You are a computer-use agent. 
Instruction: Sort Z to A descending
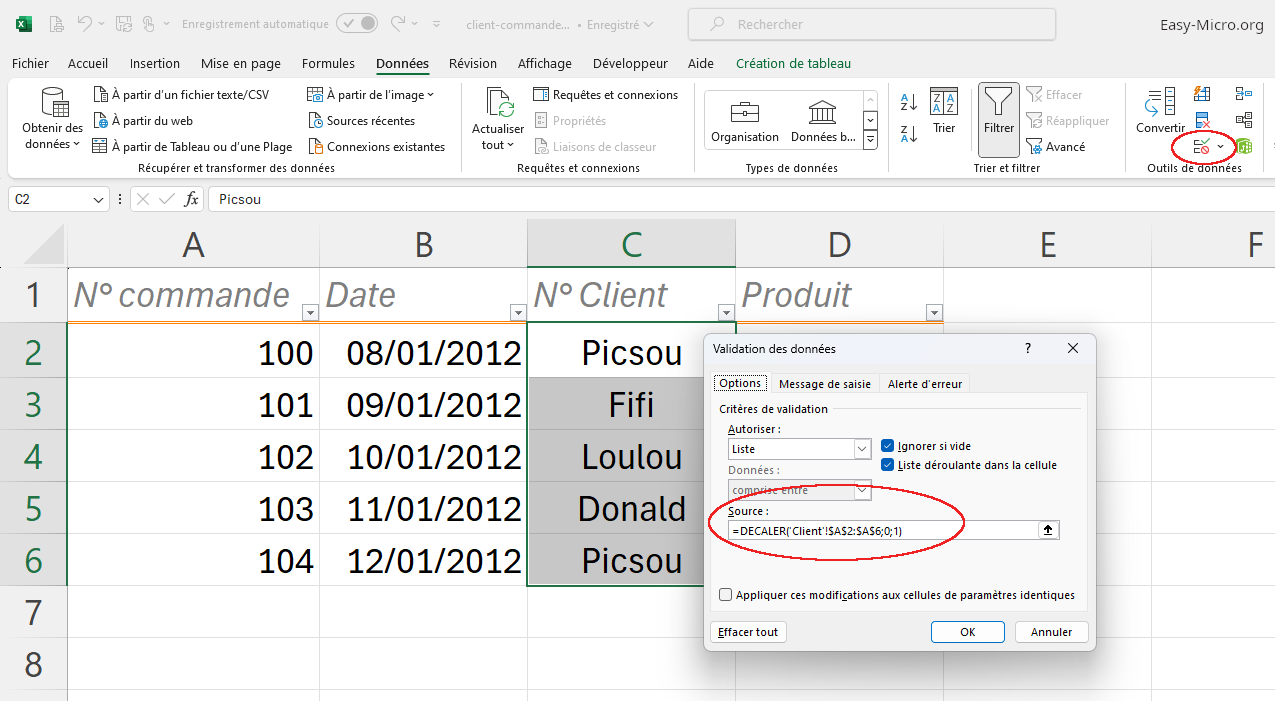[909, 134]
